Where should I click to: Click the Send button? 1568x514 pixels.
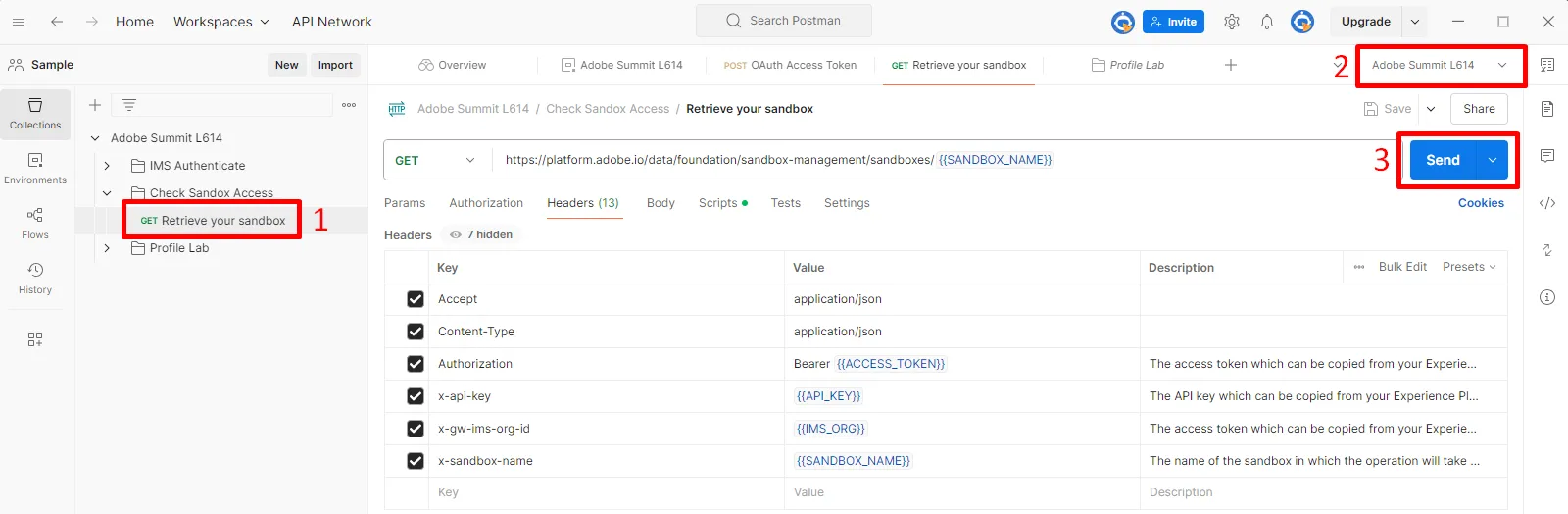click(x=1443, y=160)
